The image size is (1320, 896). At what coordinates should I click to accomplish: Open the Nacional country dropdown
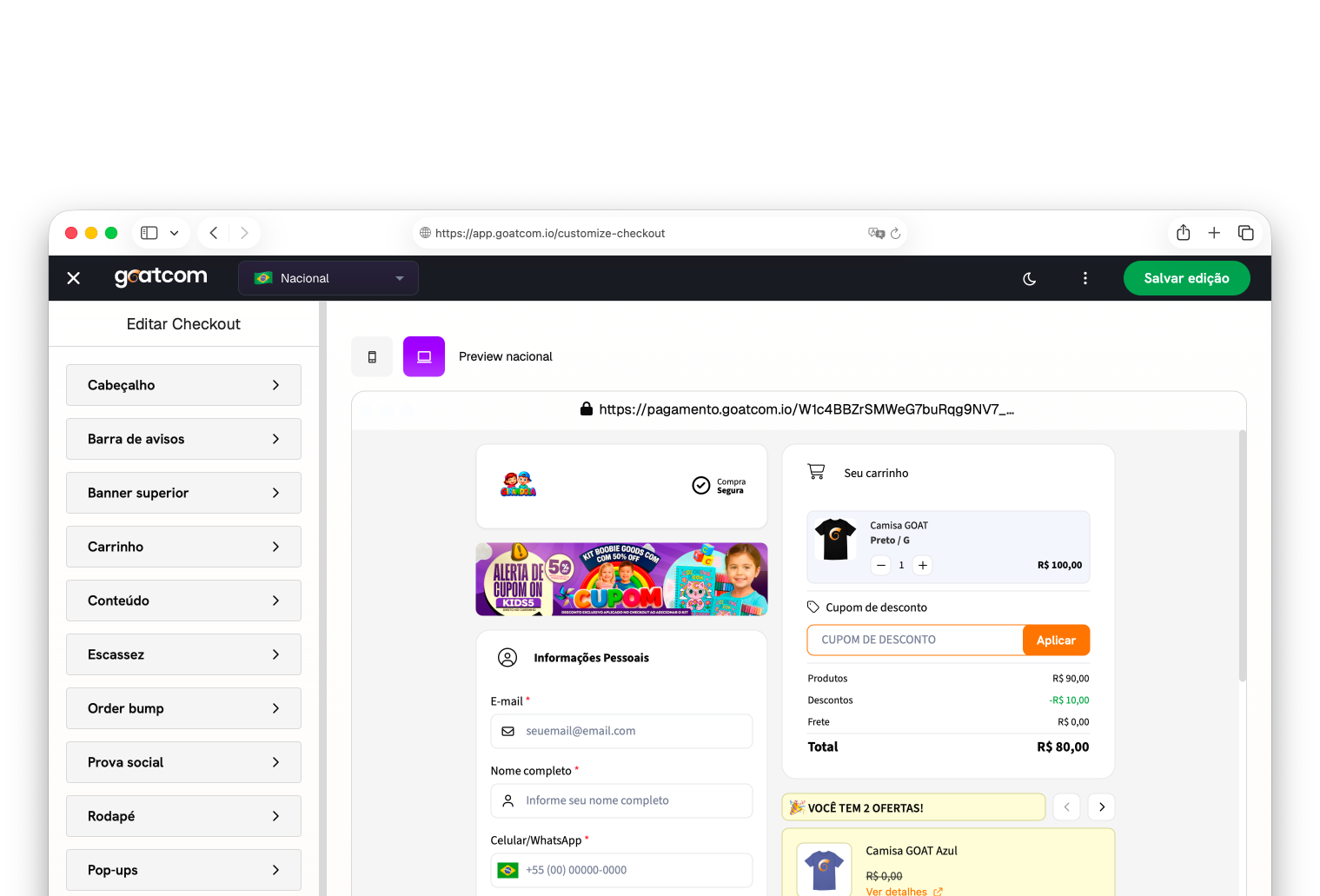pos(328,279)
